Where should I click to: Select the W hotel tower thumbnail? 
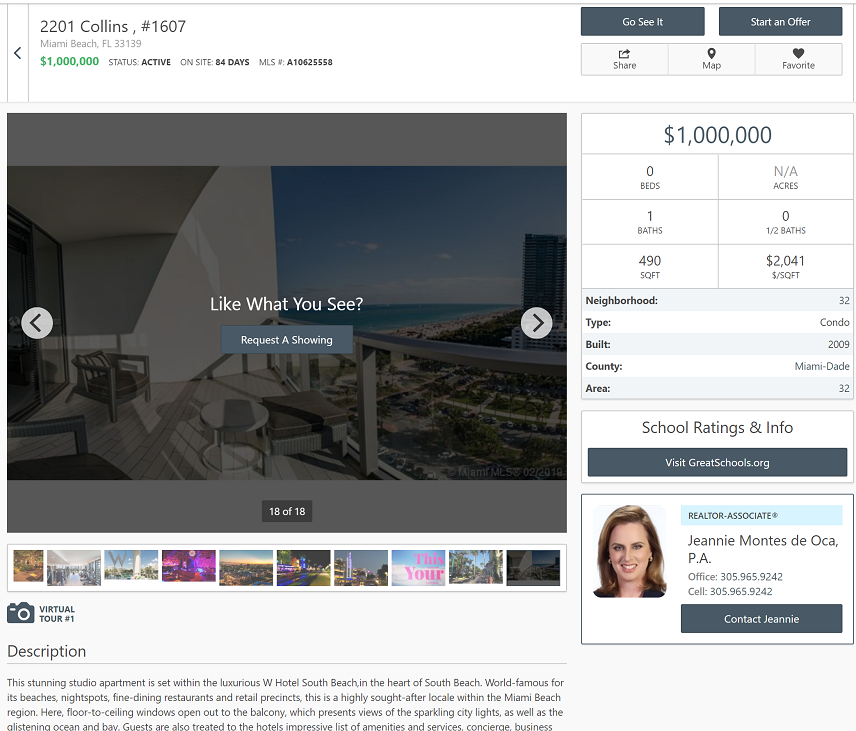(x=131, y=568)
